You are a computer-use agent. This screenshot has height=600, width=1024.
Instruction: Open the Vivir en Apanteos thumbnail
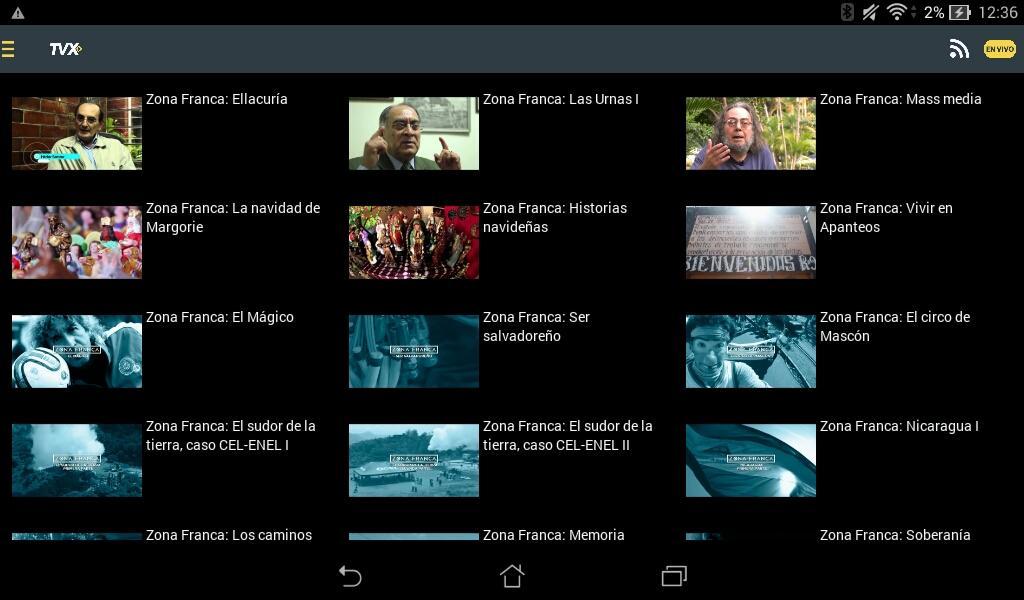point(751,242)
